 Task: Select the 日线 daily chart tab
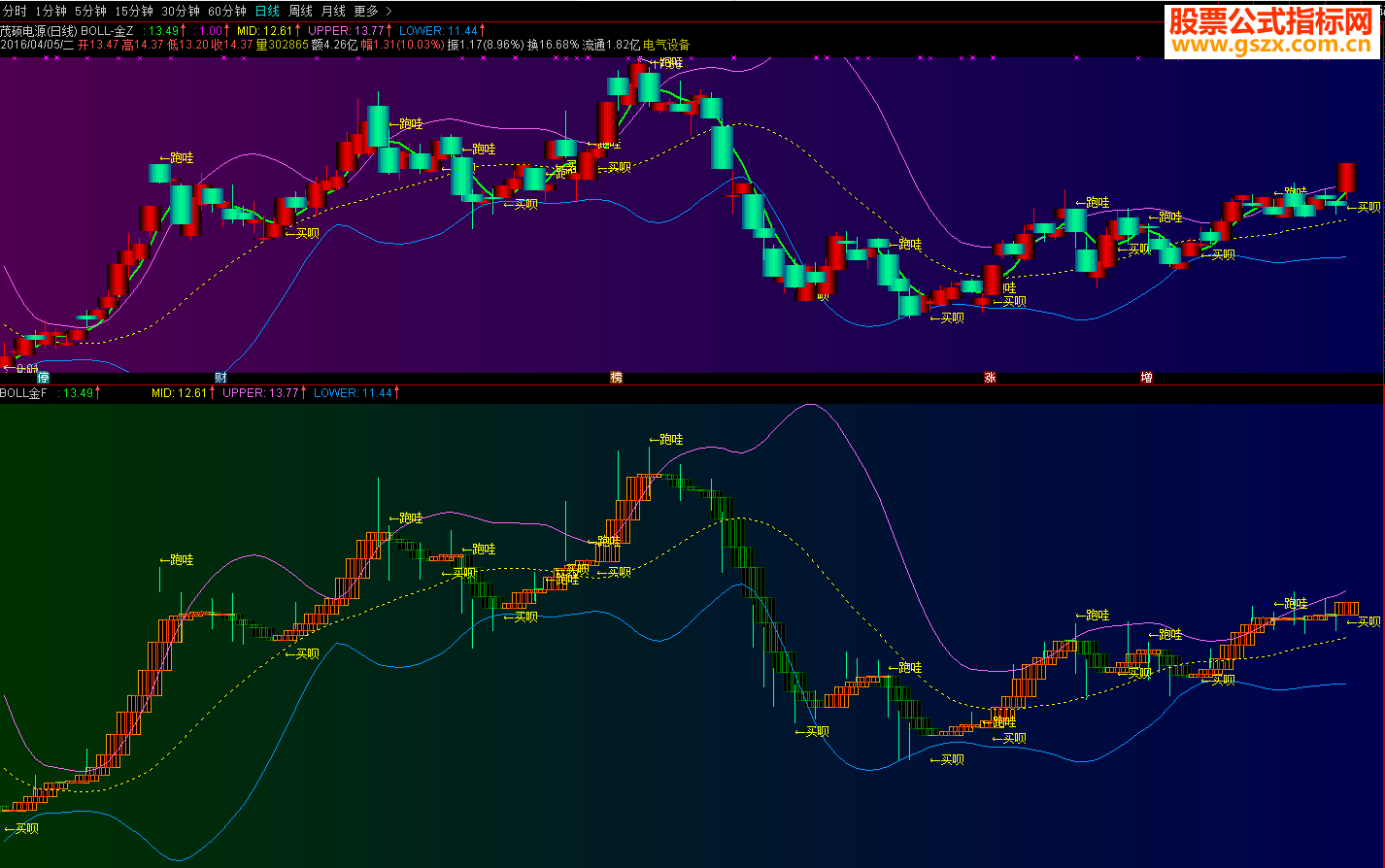point(267,11)
